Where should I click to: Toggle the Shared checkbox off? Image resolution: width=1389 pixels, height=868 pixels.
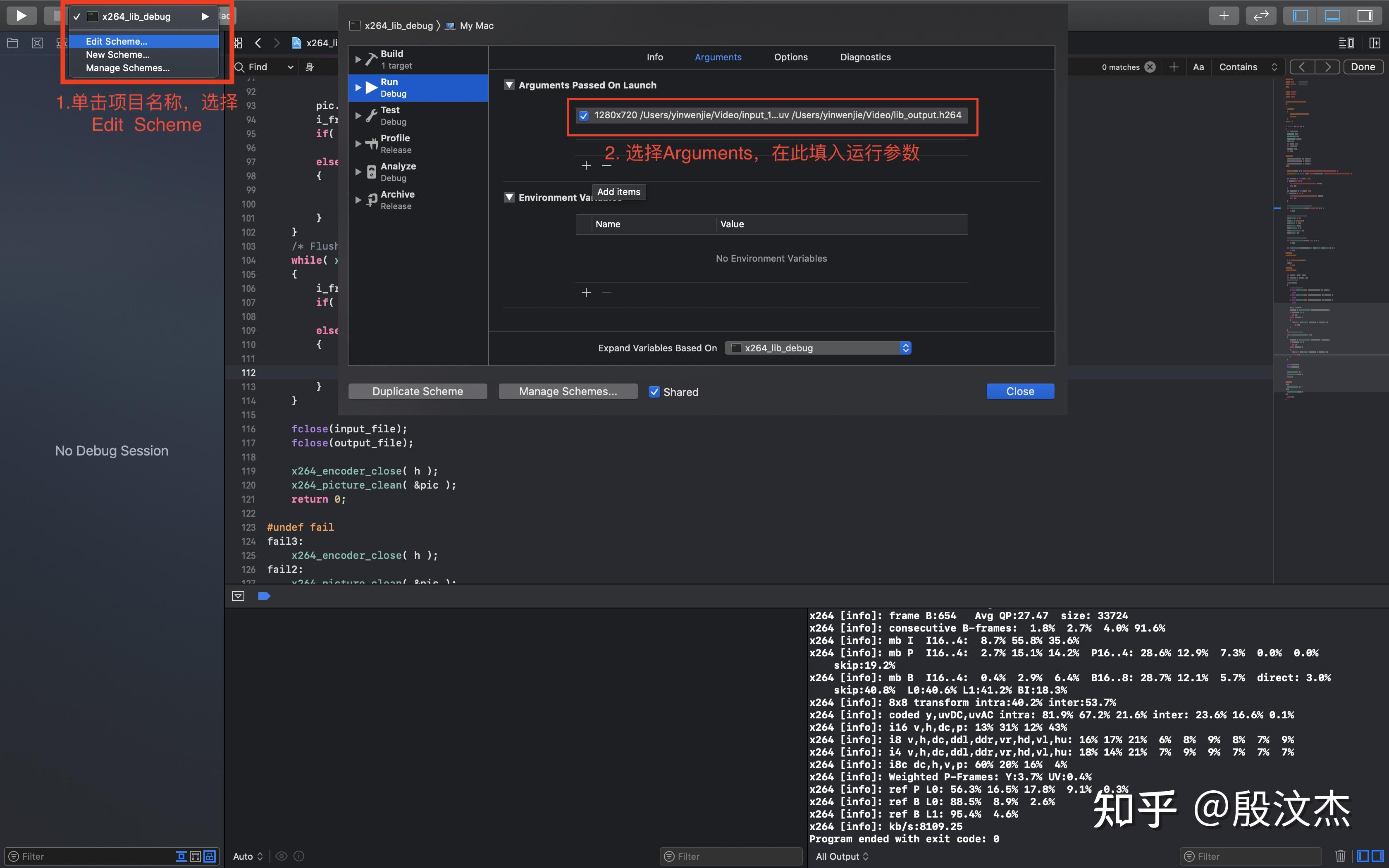[654, 391]
